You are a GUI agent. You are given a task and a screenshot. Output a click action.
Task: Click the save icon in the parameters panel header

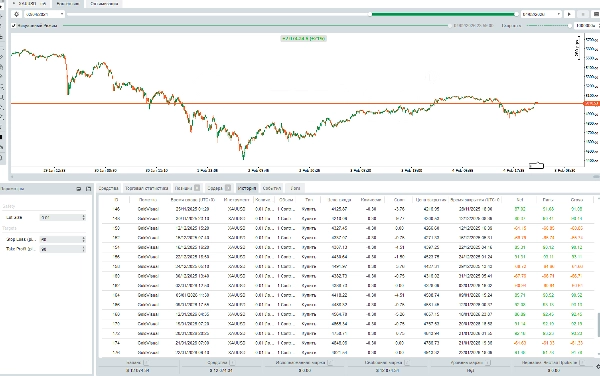pos(79,189)
